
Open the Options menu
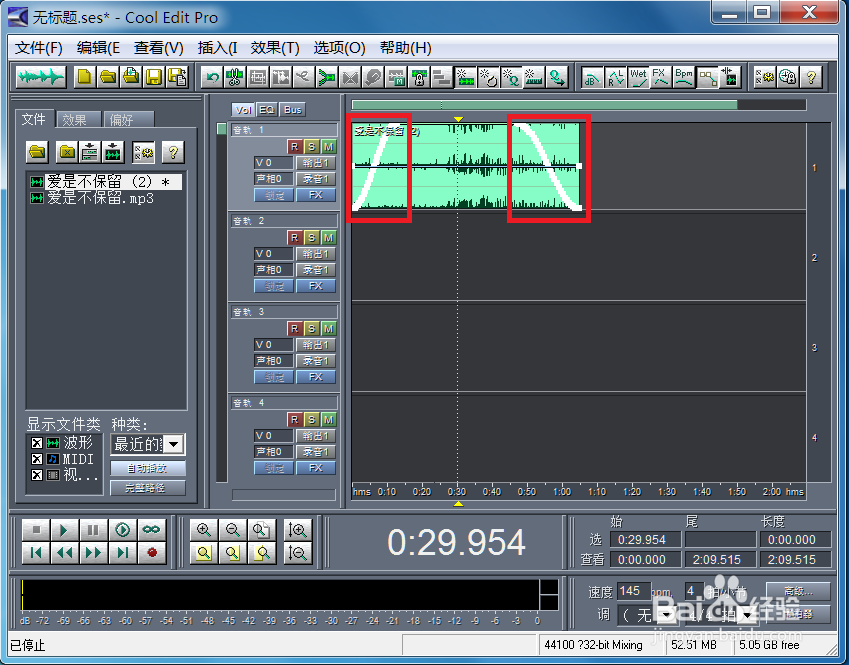339,48
